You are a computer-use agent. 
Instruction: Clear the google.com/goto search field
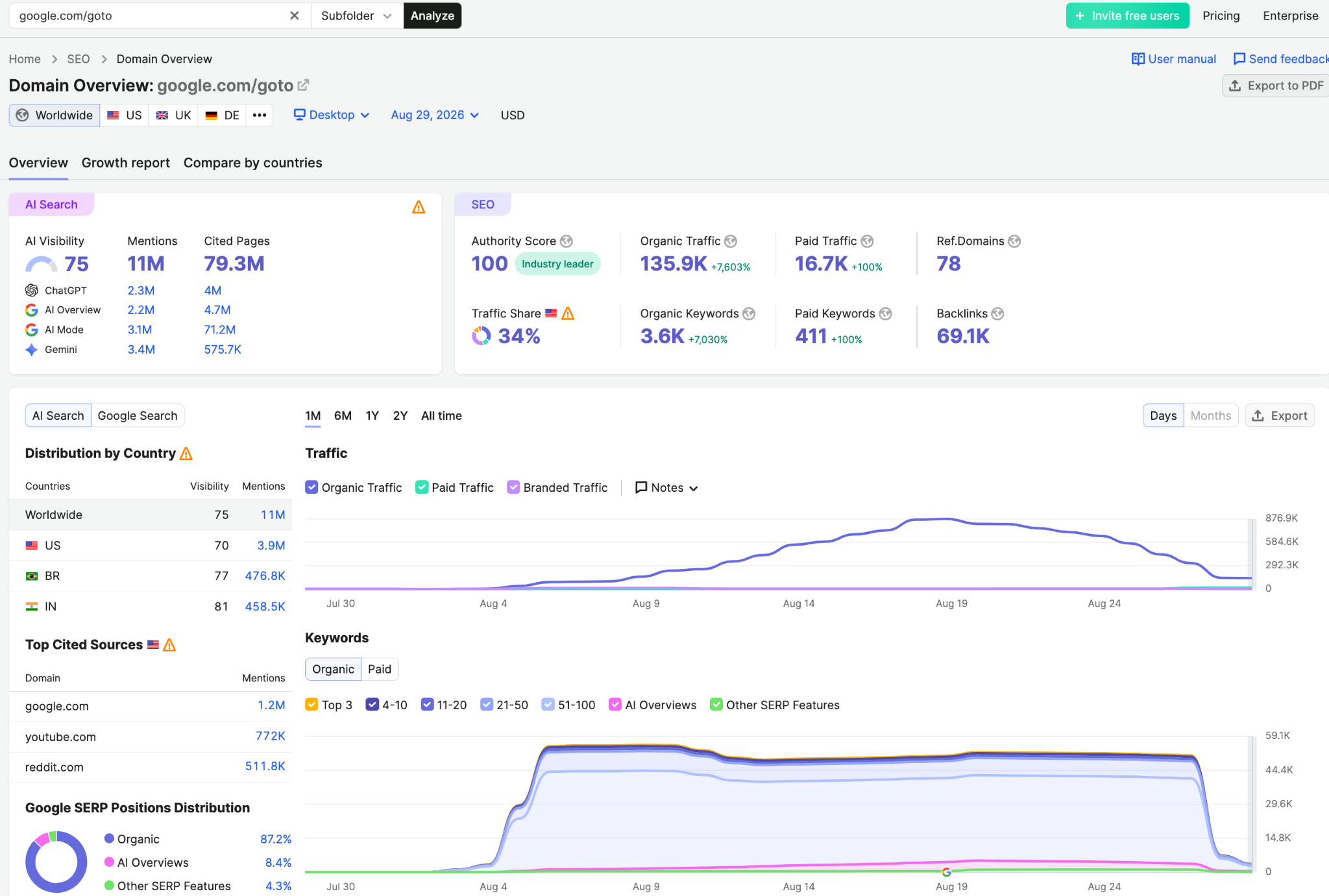[x=294, y=16]
